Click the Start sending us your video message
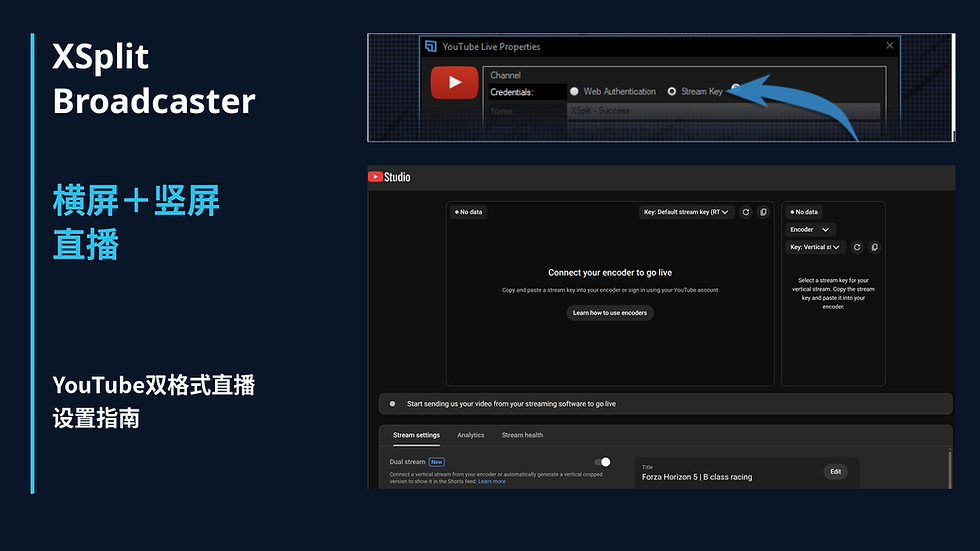The height and width of the screenshot is (551, 980). pos(511,404)
